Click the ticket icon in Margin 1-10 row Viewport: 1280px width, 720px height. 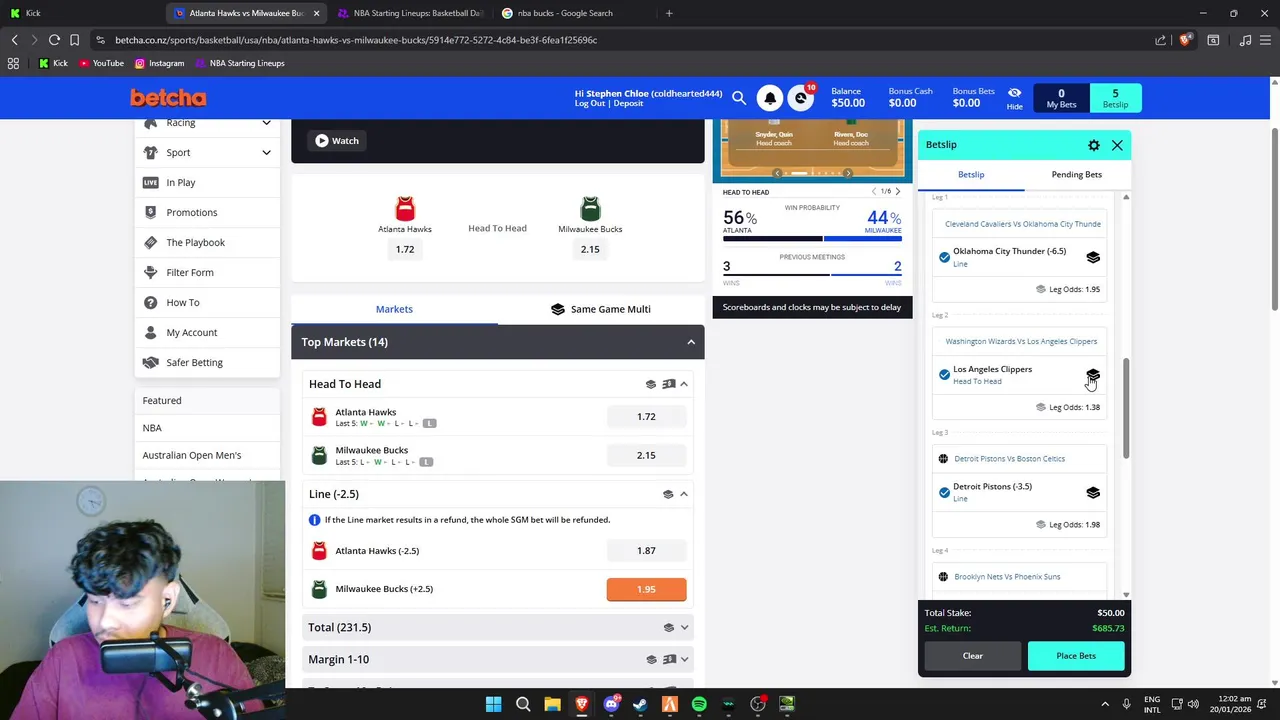(669, 660)
